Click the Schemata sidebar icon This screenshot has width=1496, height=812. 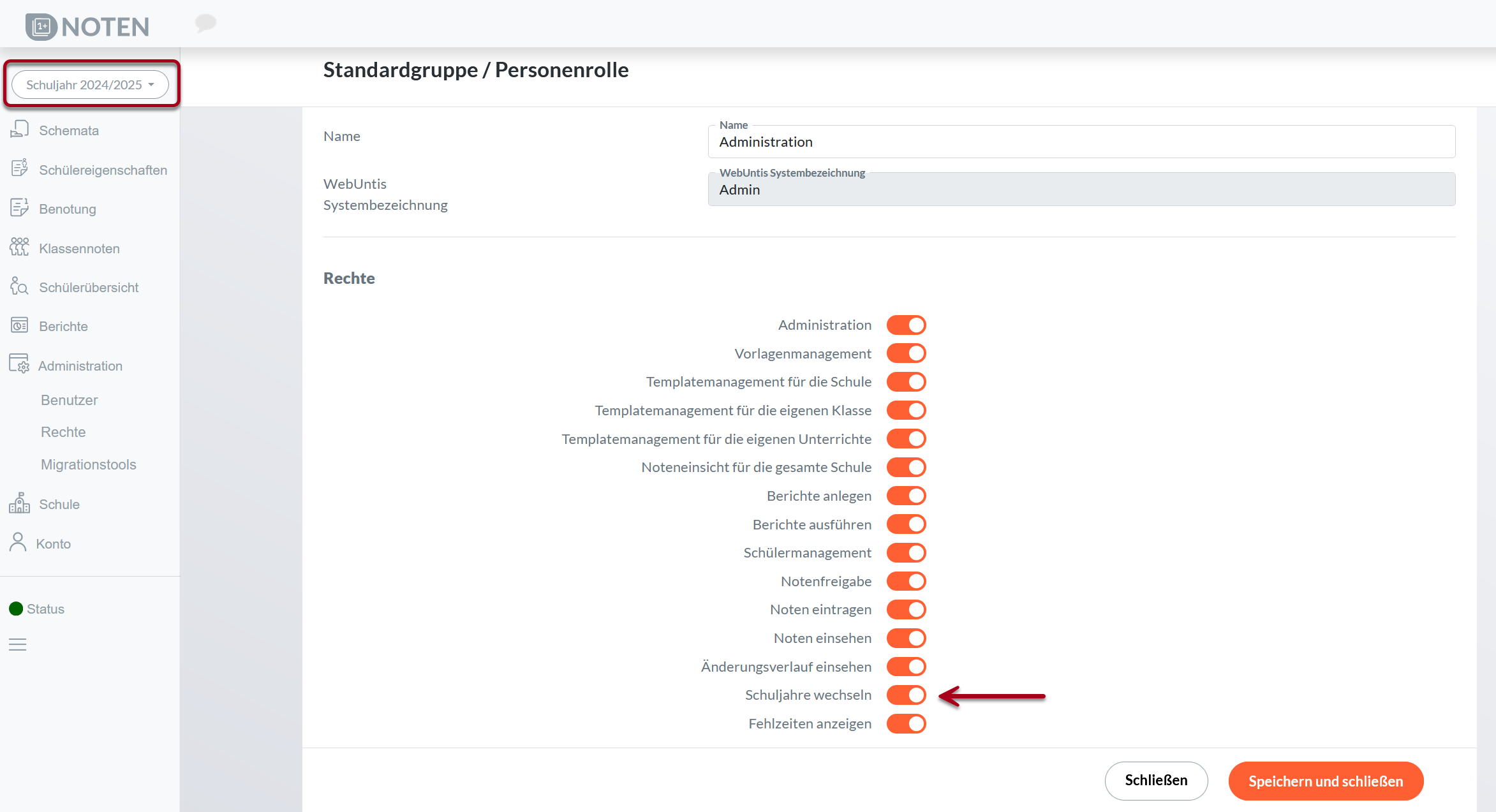19,129
